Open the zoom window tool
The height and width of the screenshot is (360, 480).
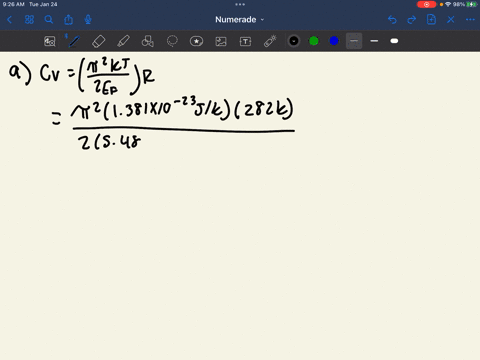coord(50,41)
